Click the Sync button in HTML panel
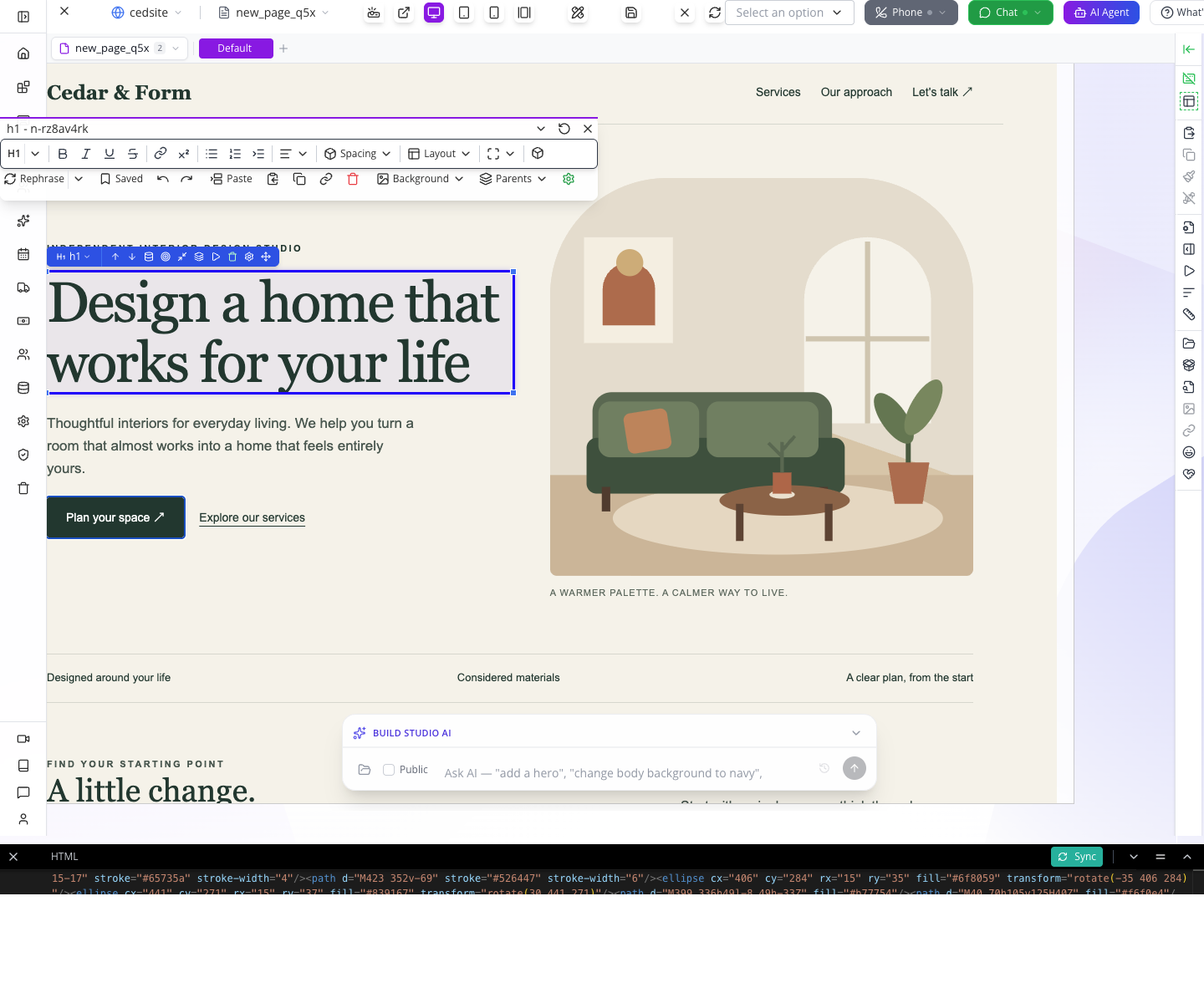The width and height of the screenshot is (1204, 1003). [1077, 857]
